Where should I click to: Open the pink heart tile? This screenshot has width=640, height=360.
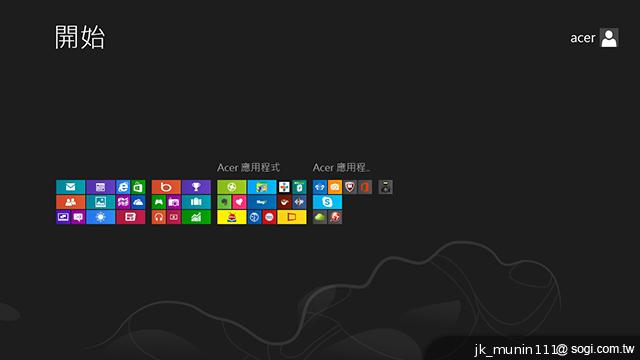pos(239,202)
